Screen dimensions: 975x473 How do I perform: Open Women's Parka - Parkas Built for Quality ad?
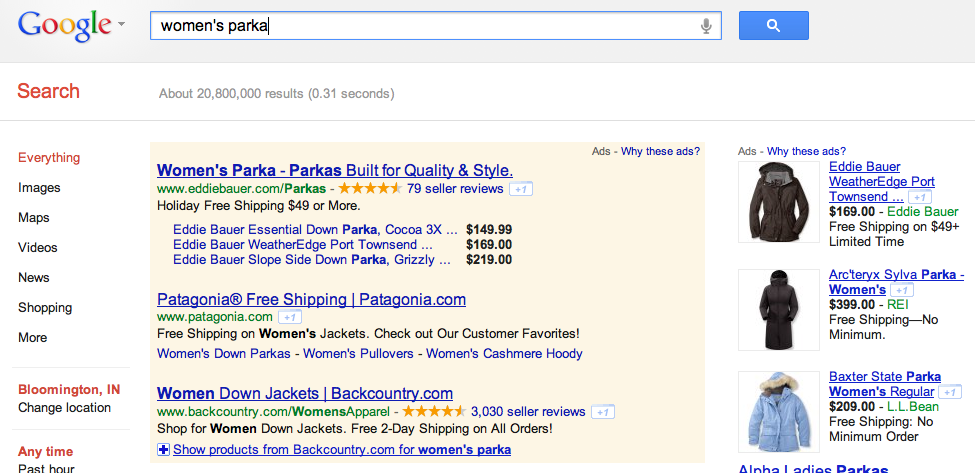point(335,170)
